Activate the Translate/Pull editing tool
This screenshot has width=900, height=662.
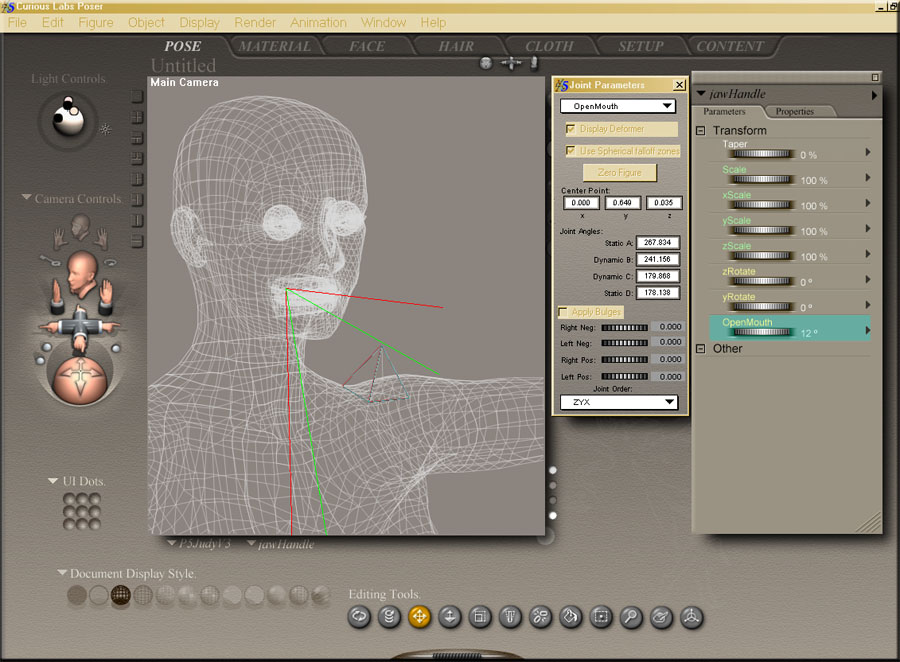tap(420, 617)
